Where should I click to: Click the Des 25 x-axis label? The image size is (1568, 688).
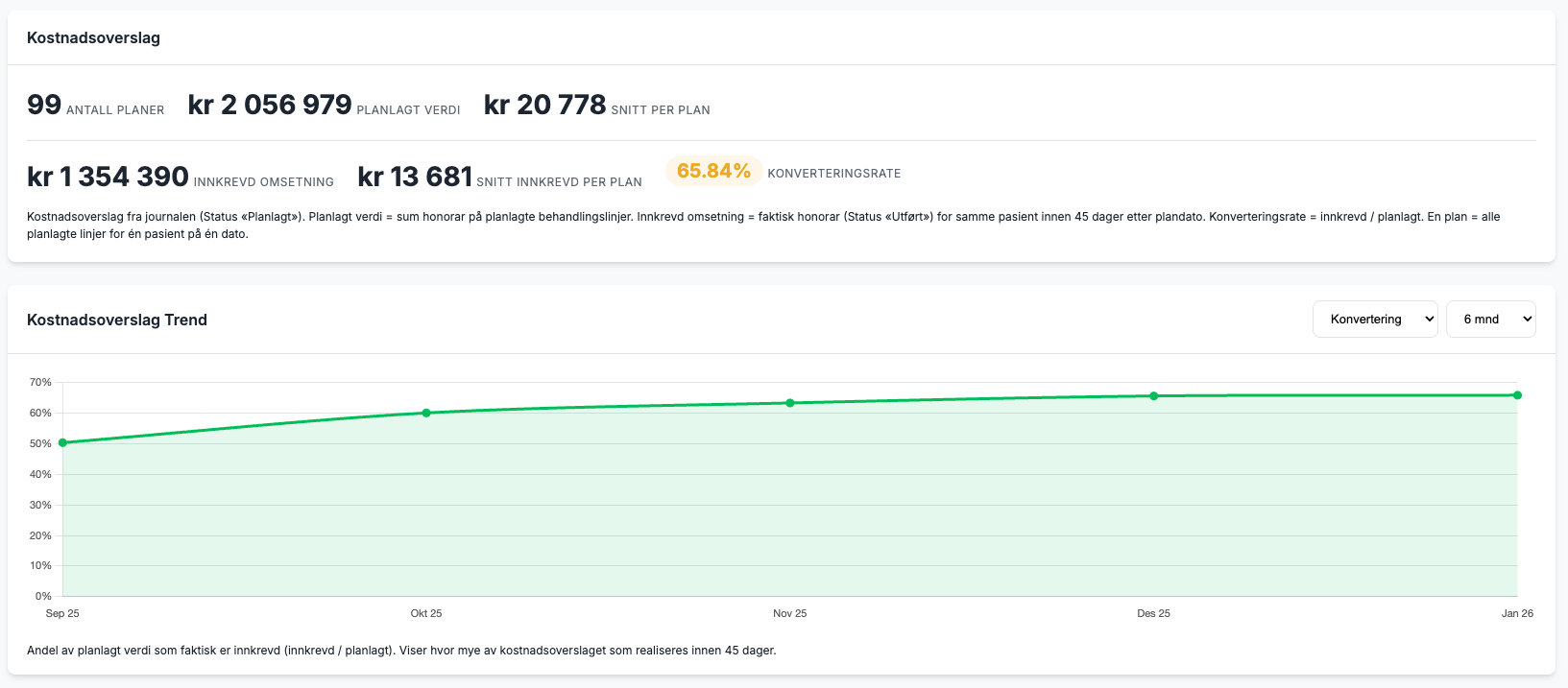pos(1153,613)
